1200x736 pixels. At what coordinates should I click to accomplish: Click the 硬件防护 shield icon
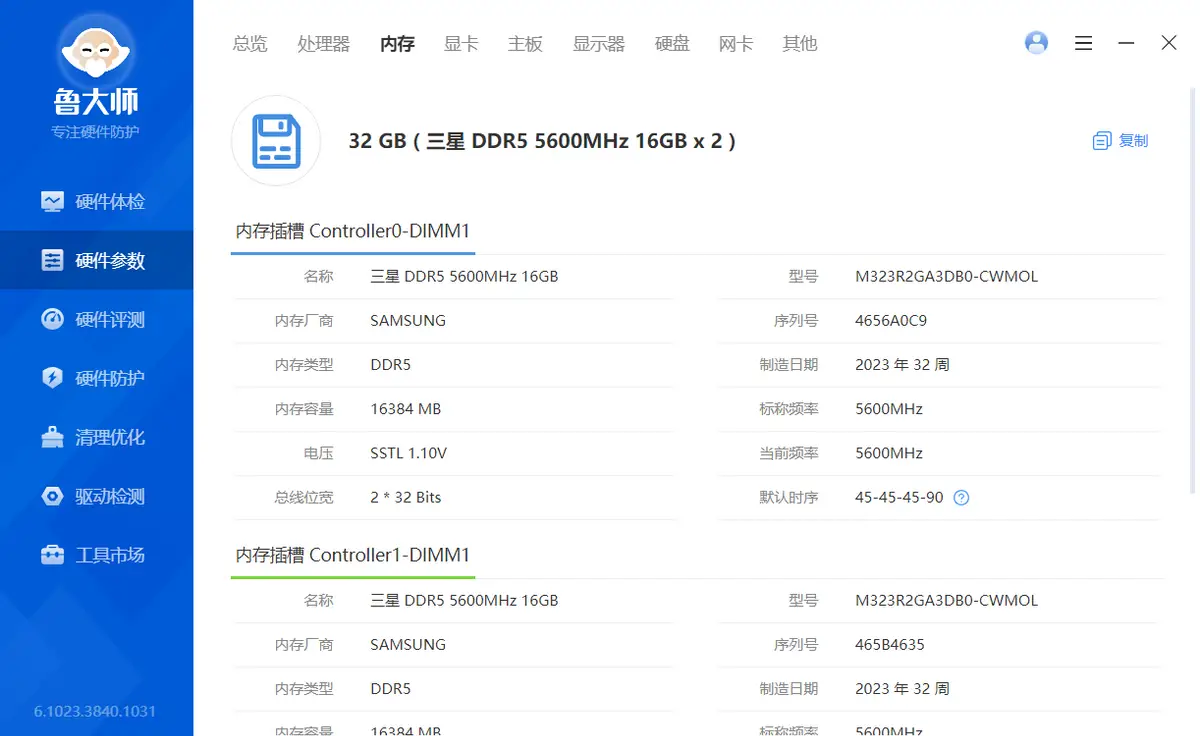click(x=52, y=378)
